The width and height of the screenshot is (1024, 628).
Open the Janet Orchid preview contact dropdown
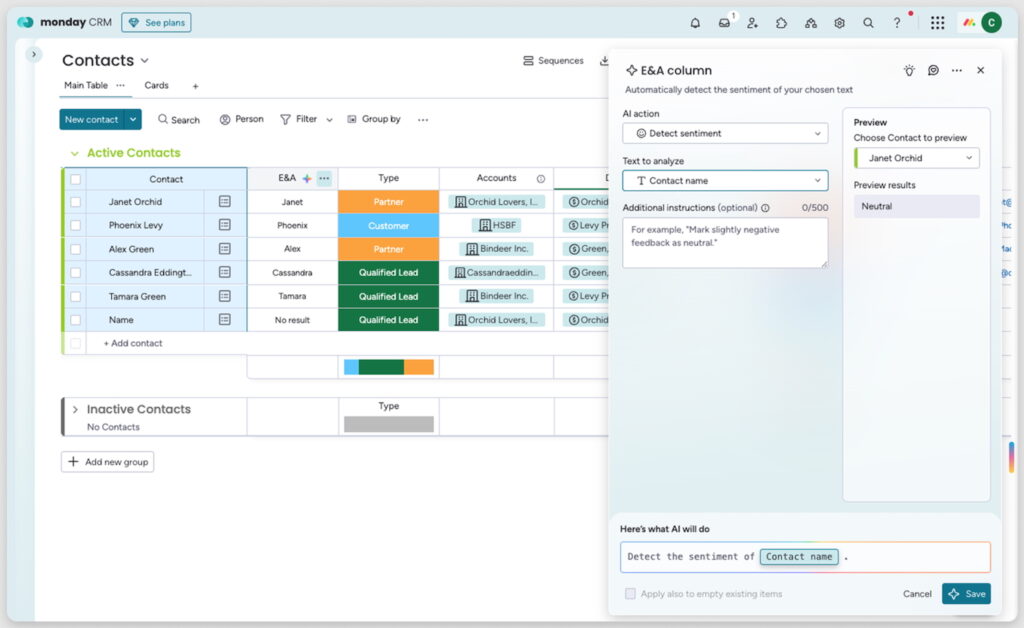click(917, 158)
